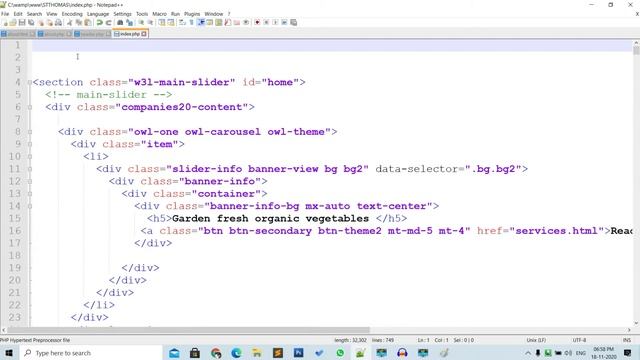Toggle file monitoring (eye icon)
This screenshot has height=360, width=640.
246,22
